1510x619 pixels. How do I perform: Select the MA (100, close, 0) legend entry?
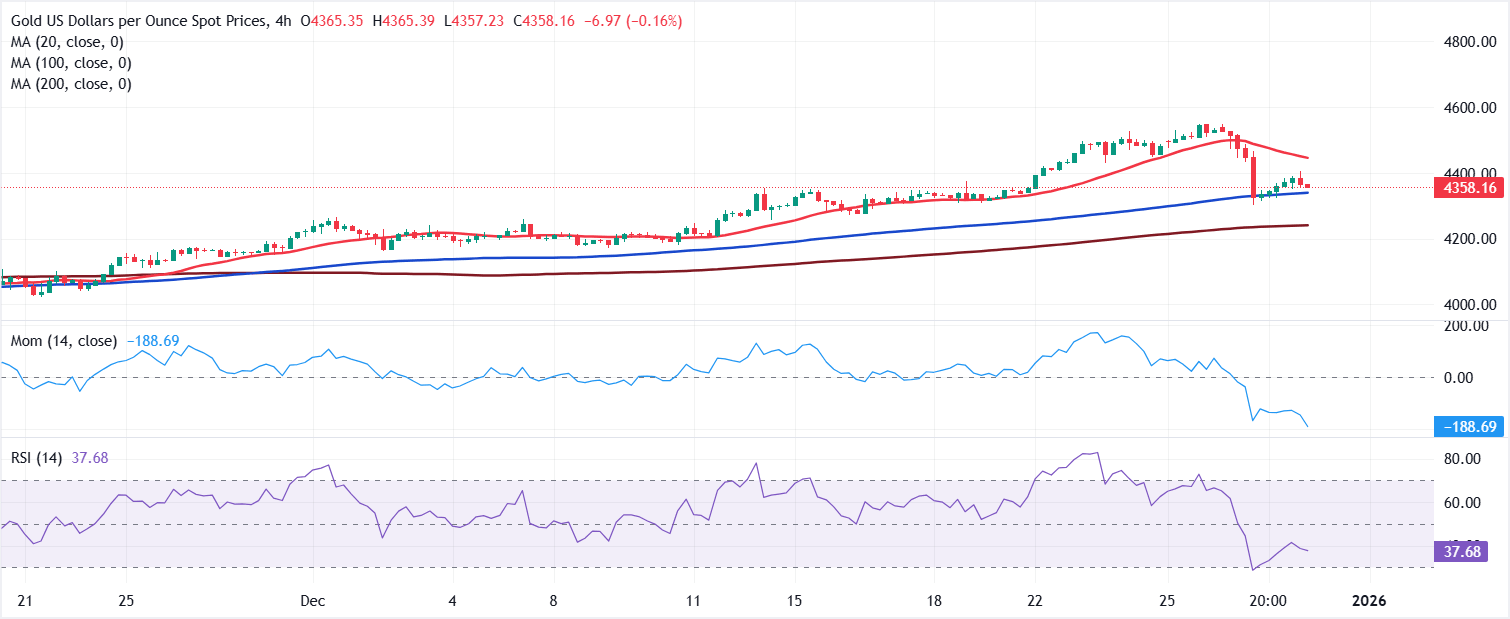[70, 62]
